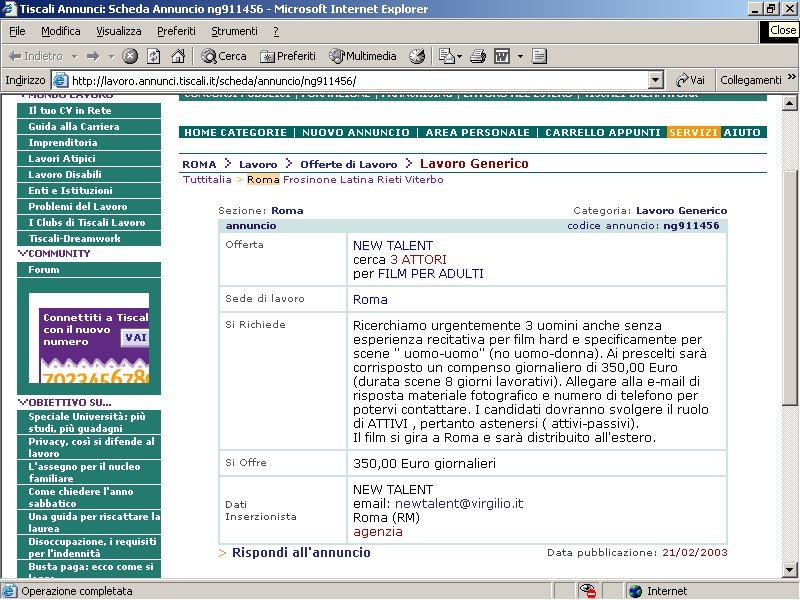The height and width of the screenshot is (600, 800).
Task: Click Rispondi all'annuncio link
Action: [x=301, y=553]
